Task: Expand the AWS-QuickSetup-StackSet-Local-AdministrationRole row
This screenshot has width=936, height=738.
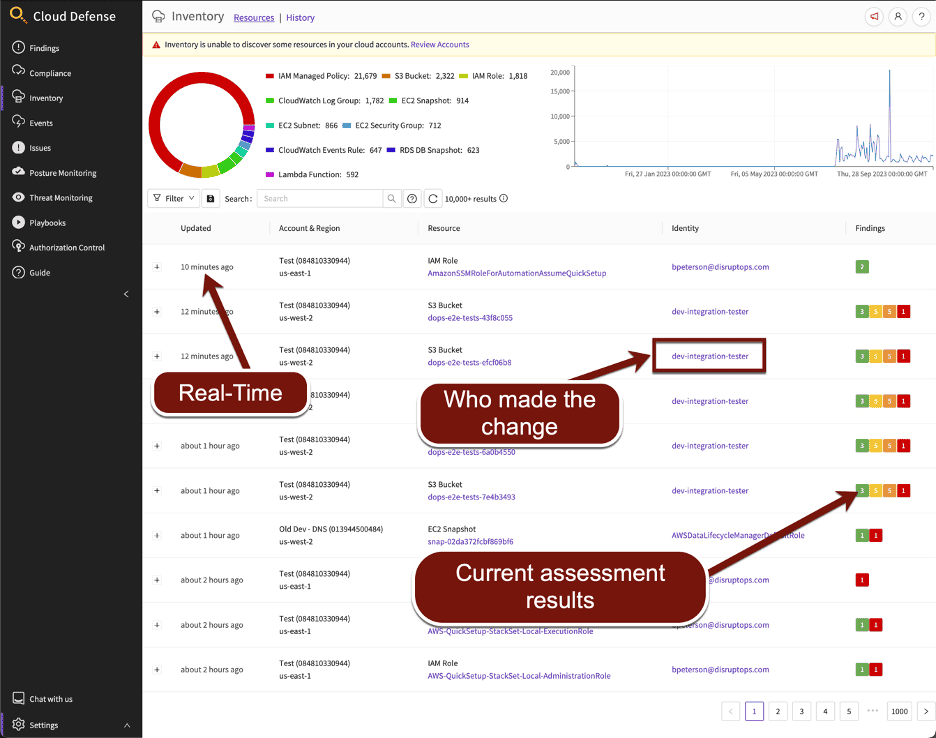Action: [x=157, y=670]
